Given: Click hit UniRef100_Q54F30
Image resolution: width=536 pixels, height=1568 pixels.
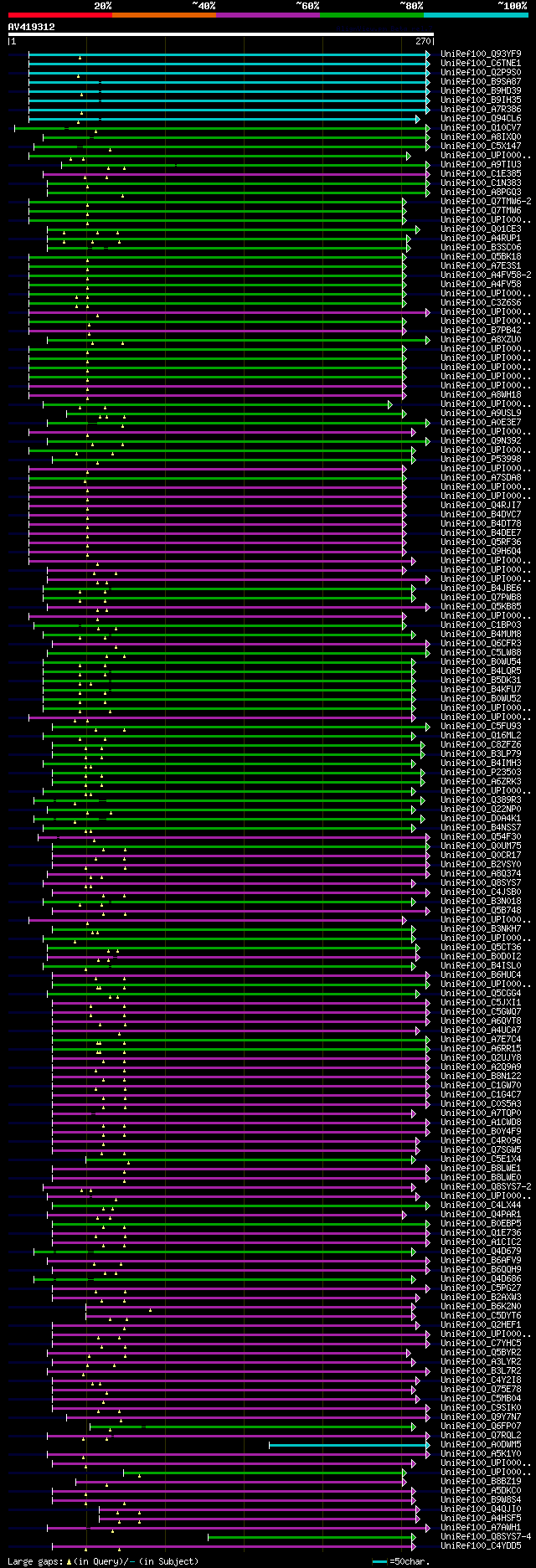Looking at the screenshot, I should click(481, 836).
